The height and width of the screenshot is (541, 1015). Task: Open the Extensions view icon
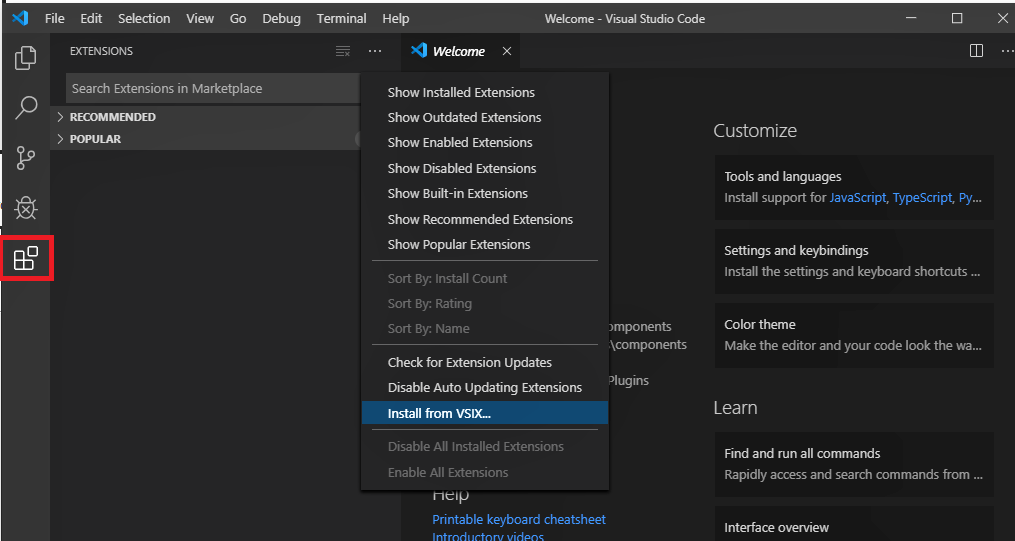point(26,258)
